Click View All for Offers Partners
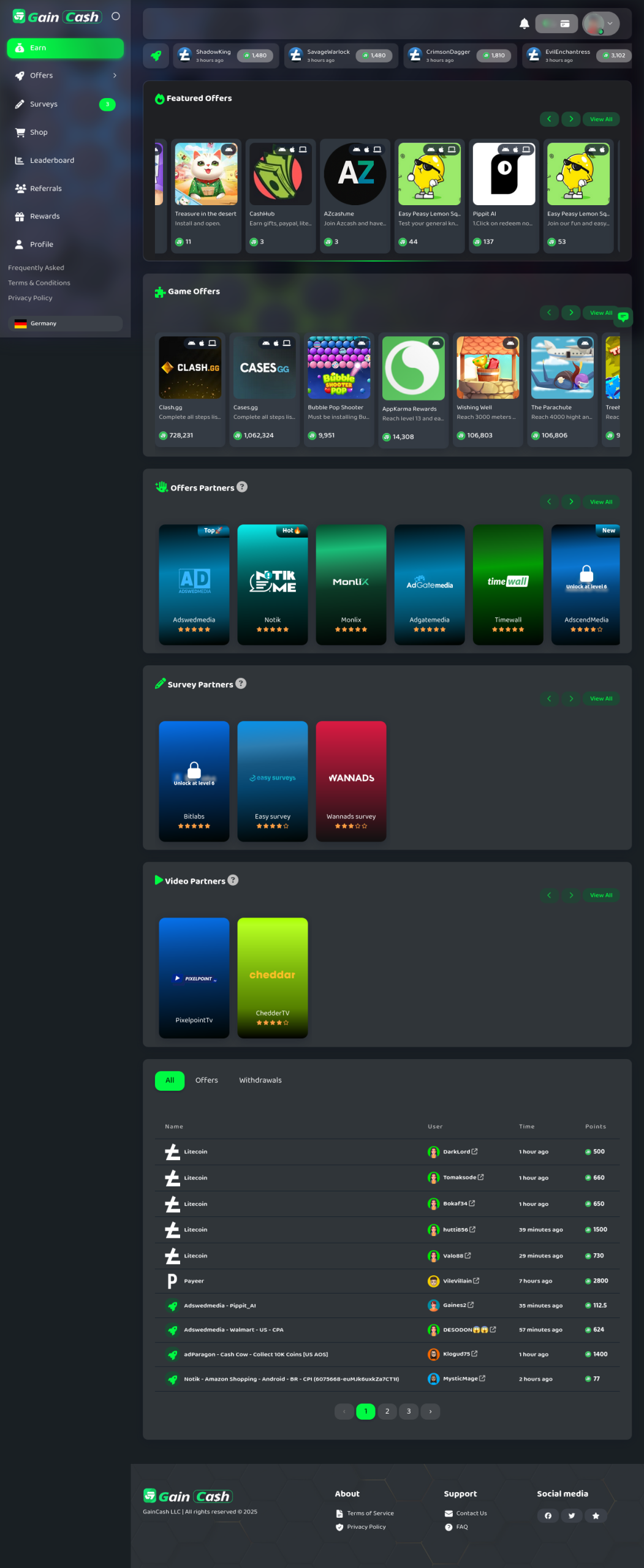Screen dimensions: 644x1568 pyautogui.click(x=601, y=502)
